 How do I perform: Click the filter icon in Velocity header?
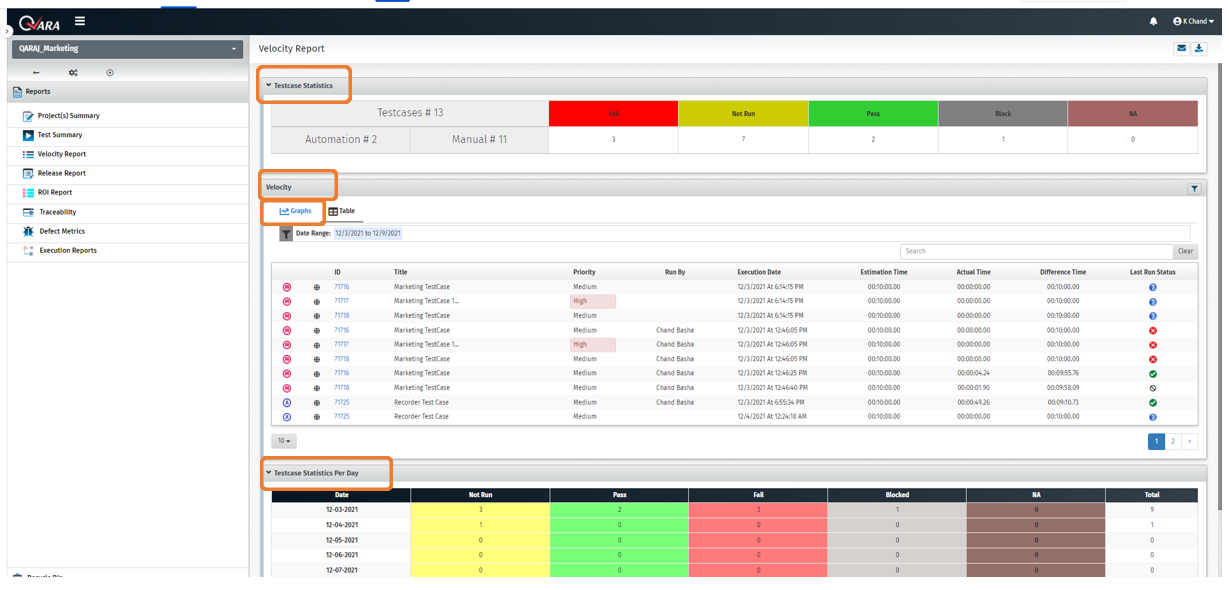(1194, 188)
